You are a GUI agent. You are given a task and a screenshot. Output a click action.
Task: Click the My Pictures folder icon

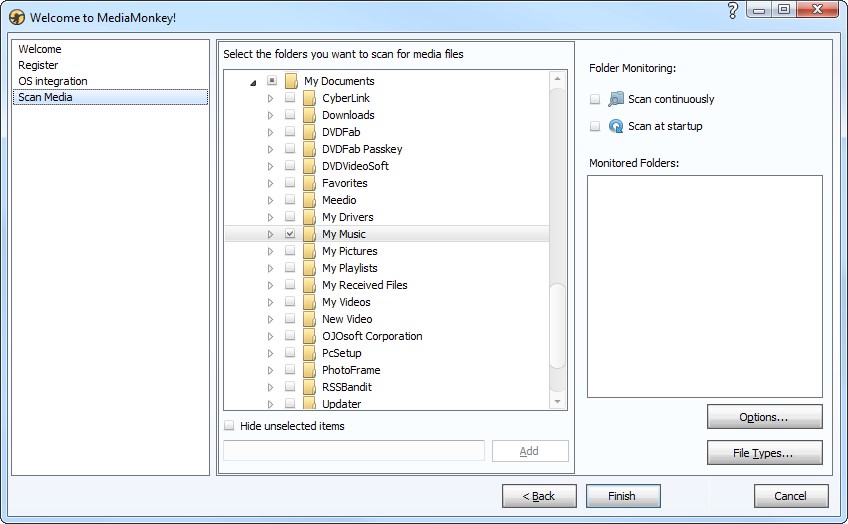(309, 251)
